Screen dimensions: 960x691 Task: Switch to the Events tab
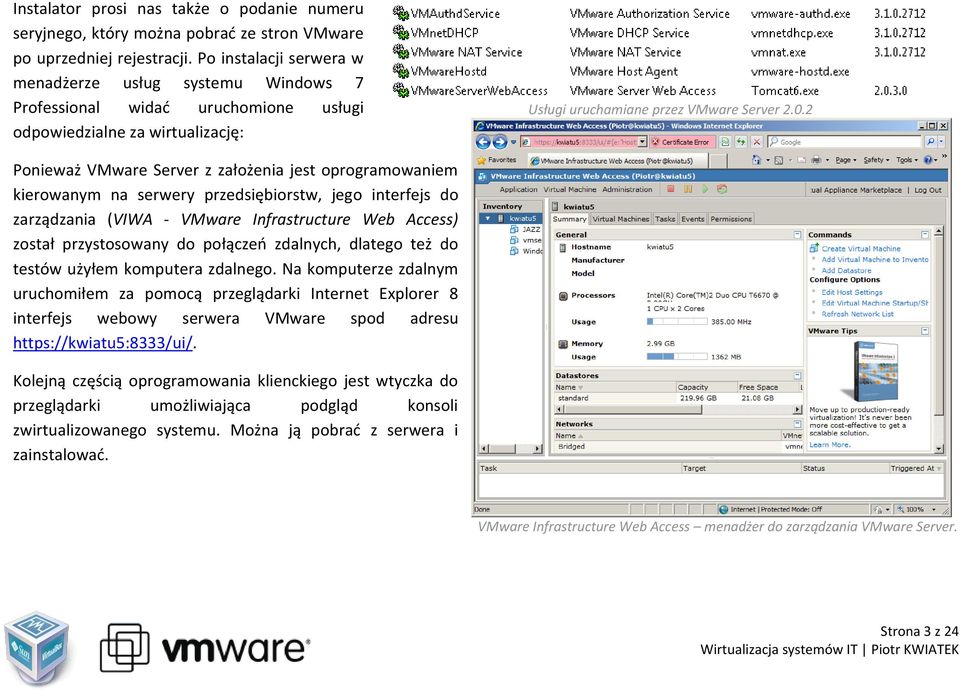(x=692, y=219)
